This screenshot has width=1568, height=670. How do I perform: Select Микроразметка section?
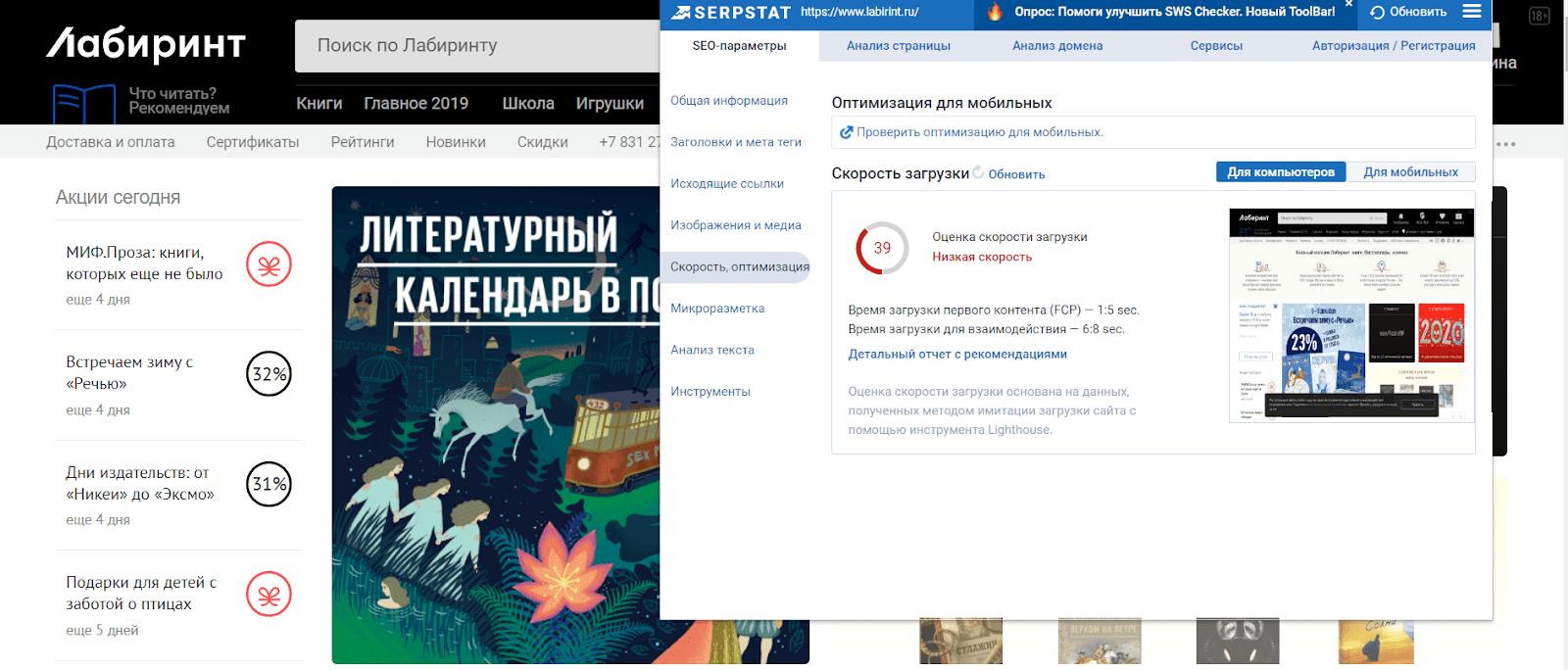(717, 309)
